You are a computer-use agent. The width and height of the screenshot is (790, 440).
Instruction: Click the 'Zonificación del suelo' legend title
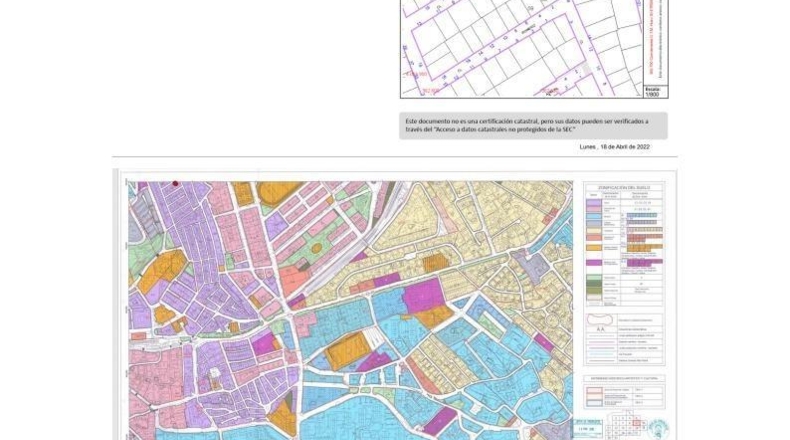tap(624, 187)
